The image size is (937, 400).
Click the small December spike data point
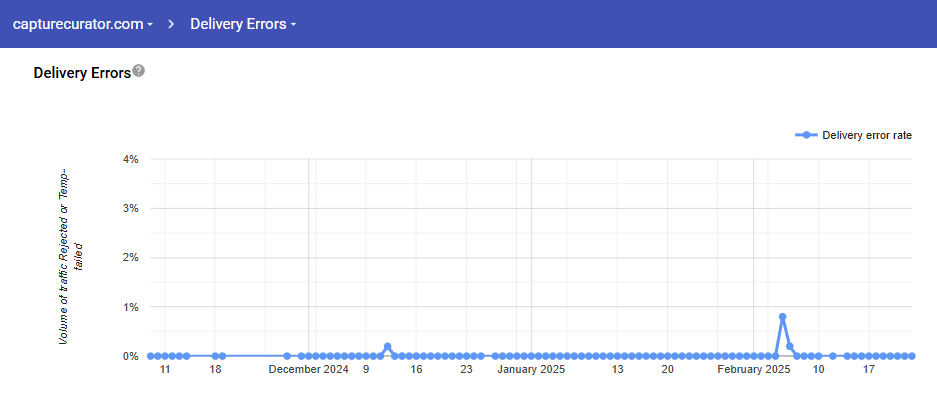387,347
